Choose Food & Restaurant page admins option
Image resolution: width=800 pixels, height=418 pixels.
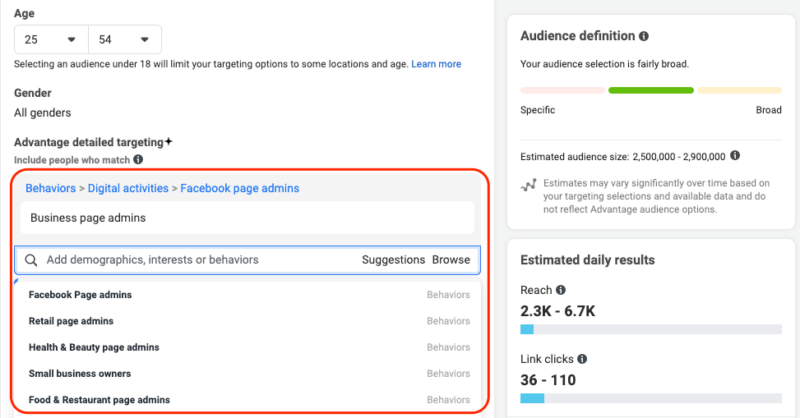99,399
